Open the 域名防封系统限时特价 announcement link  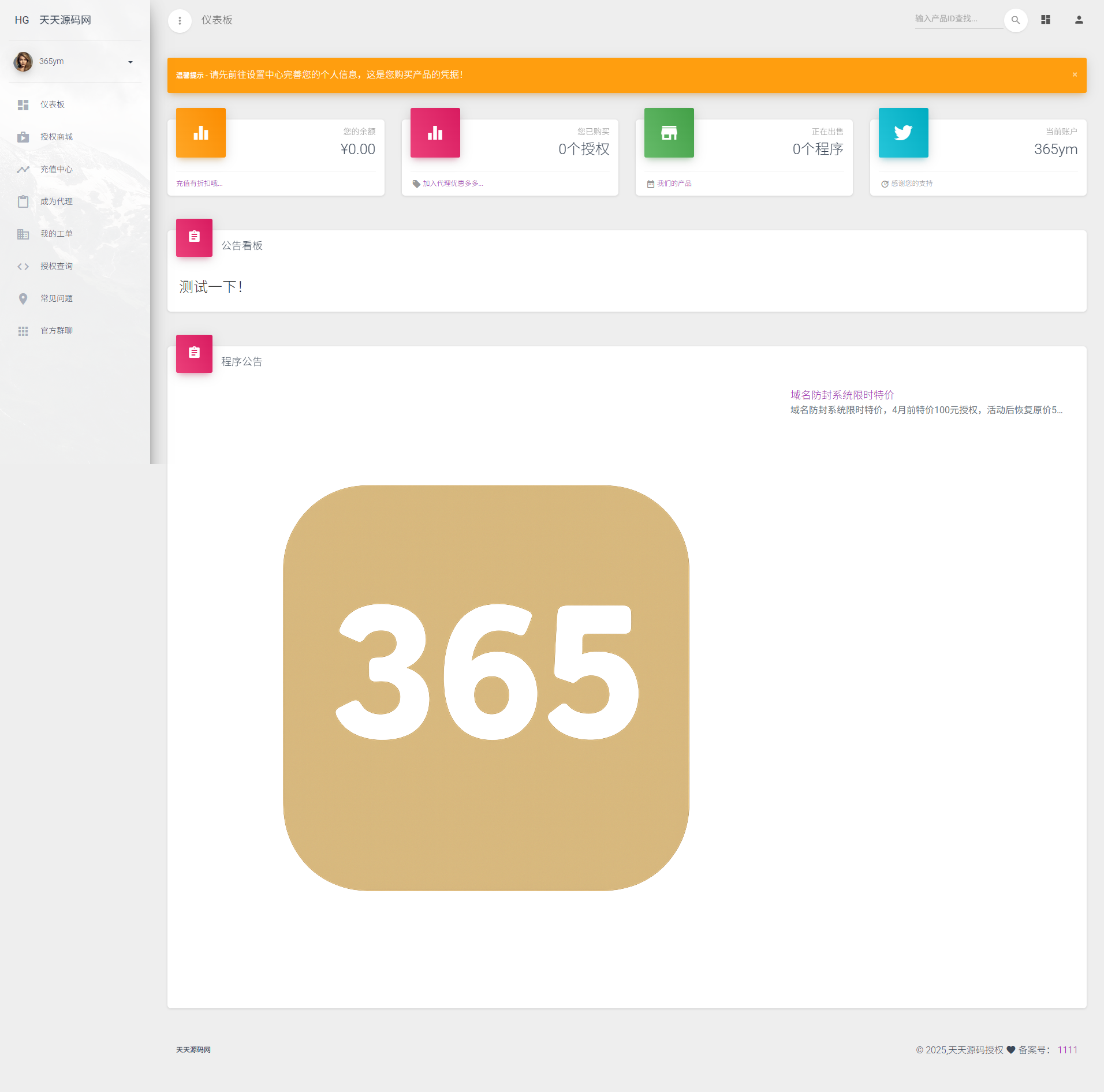842,395
